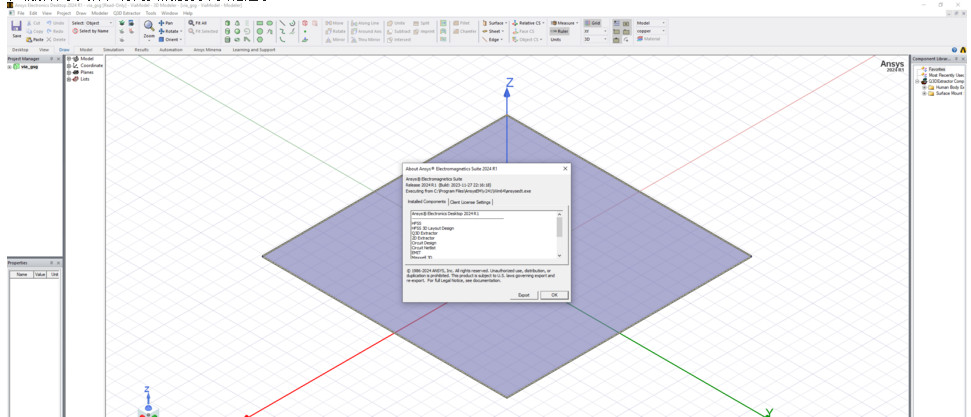
Task: Select the Pan tool
Action: (x=166, y=23)
